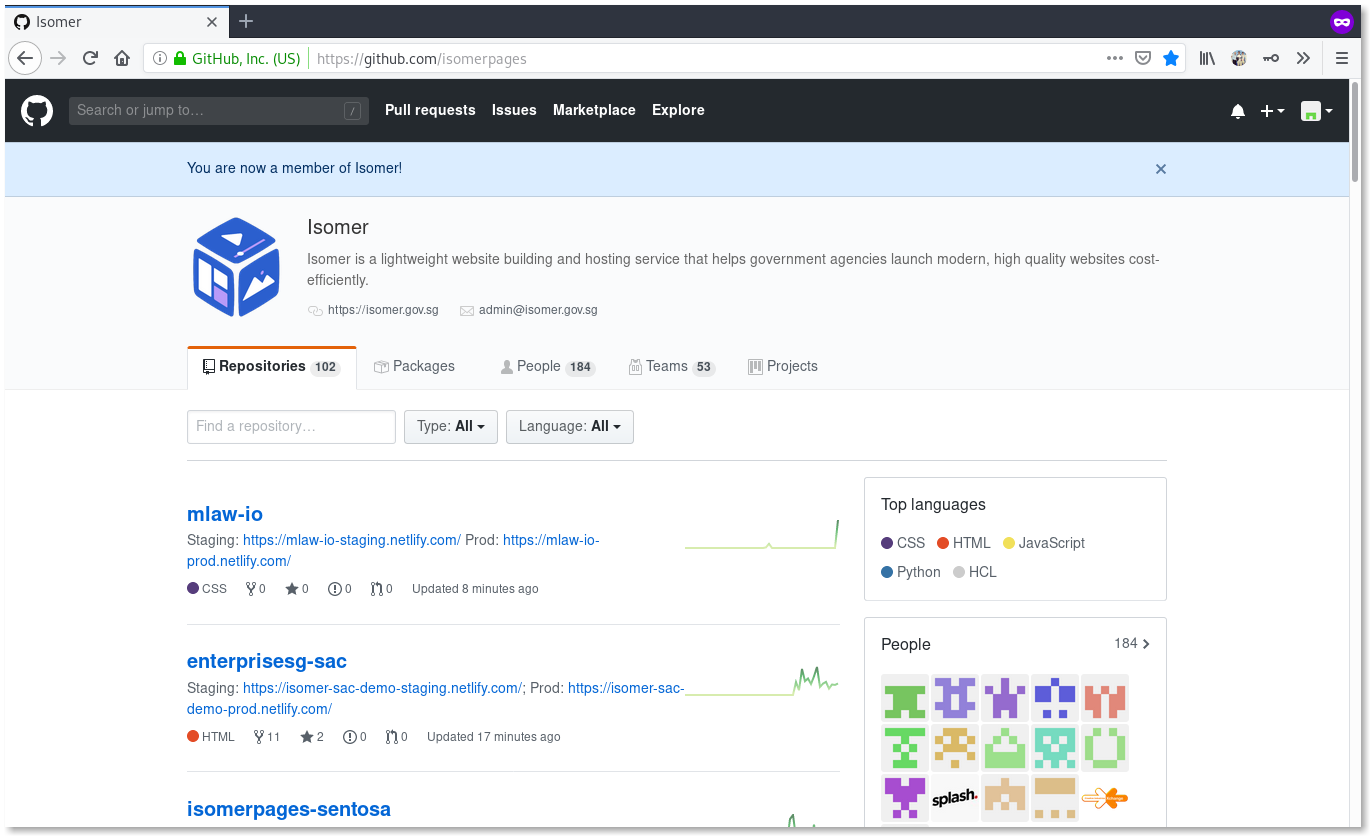Open the enterprisesg-sac repository
The width and height of the screenshot is (1370, 836).
tap(267, 661)
